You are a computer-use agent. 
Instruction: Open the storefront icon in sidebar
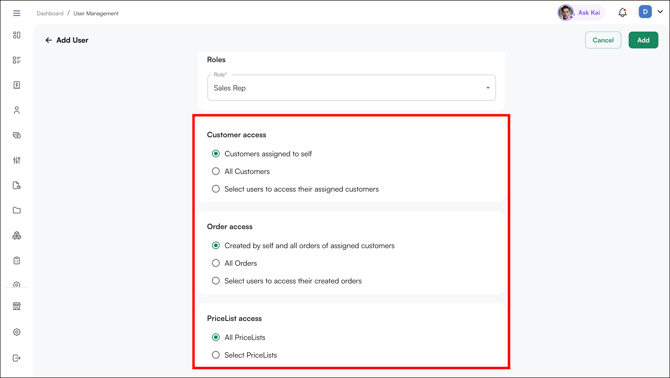tap(17, 306)
